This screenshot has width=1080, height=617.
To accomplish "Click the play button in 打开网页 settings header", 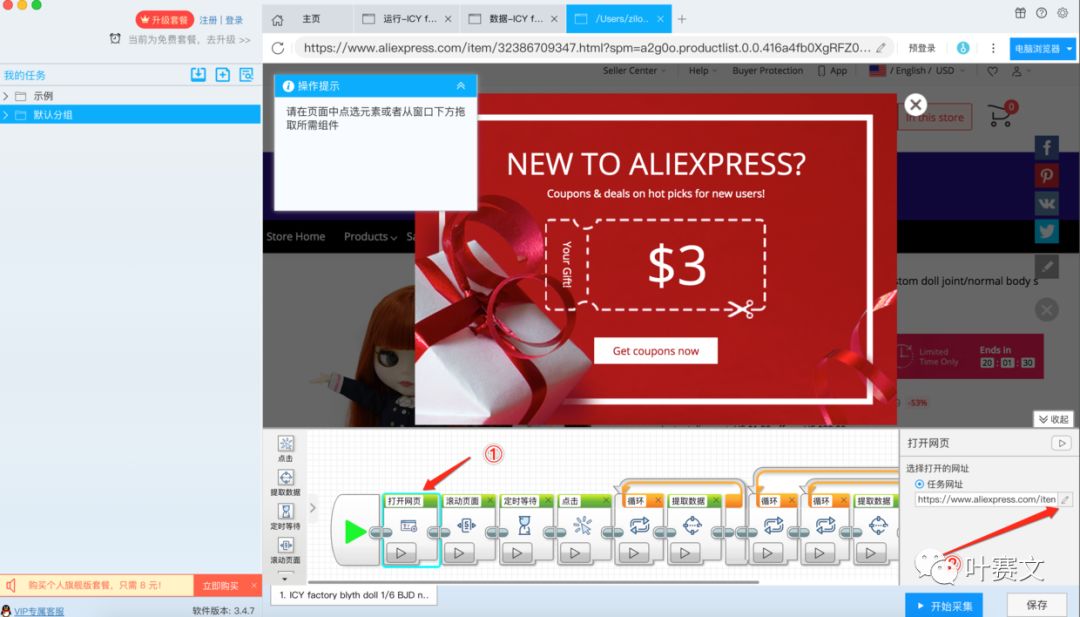I will tap(1061, 443).
